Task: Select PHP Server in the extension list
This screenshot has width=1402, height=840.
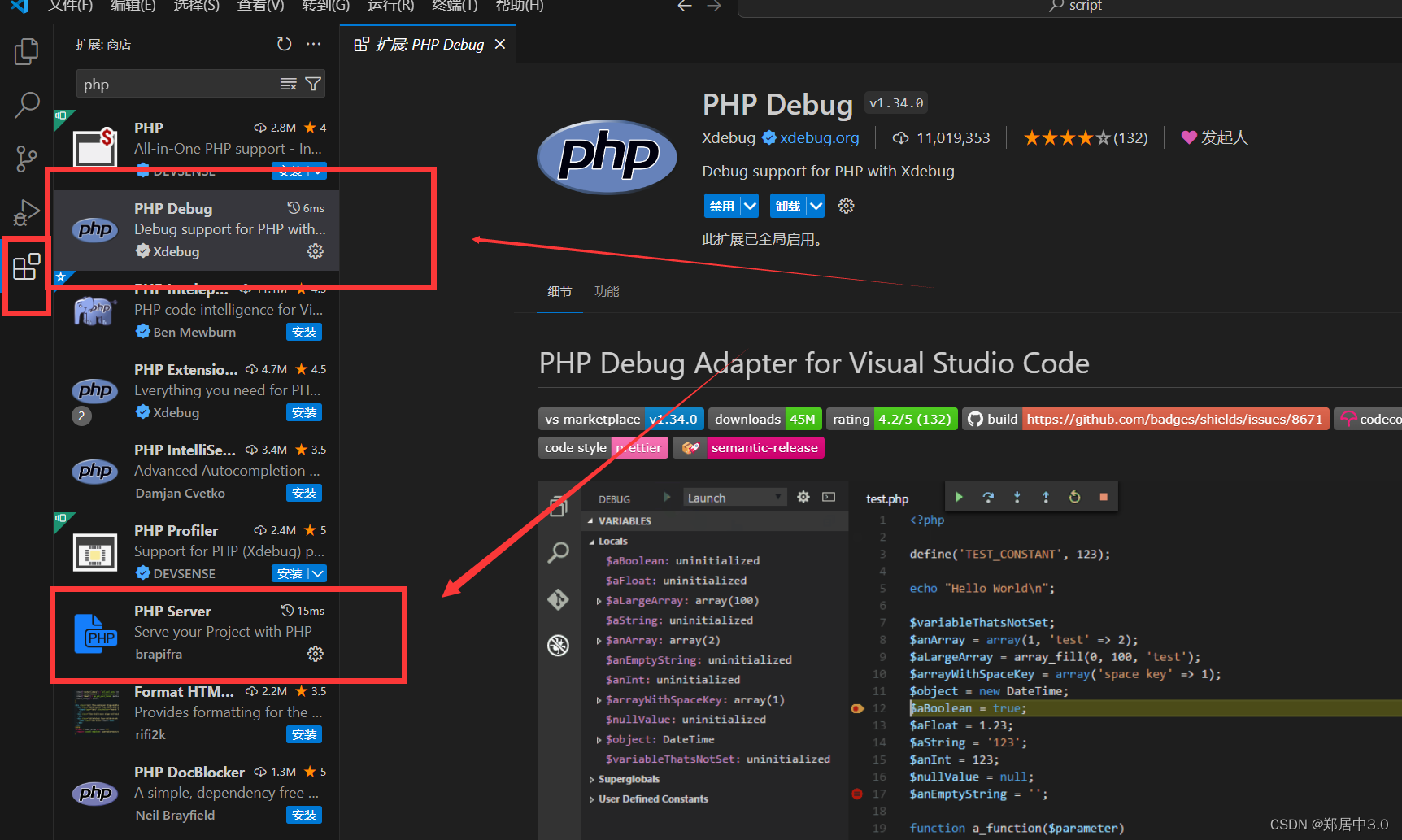Action: click(196, 633)
